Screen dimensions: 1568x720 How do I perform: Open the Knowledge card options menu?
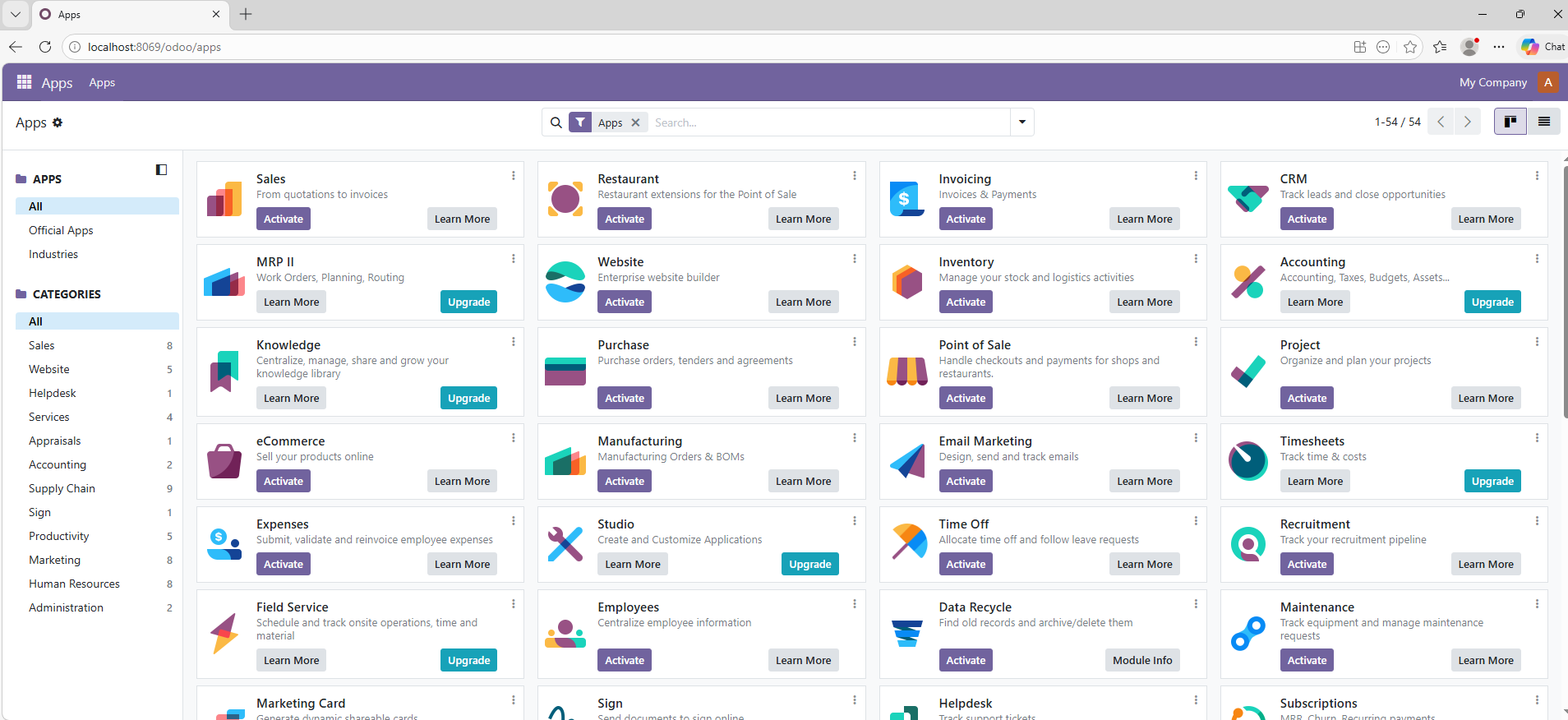(514, 342)
